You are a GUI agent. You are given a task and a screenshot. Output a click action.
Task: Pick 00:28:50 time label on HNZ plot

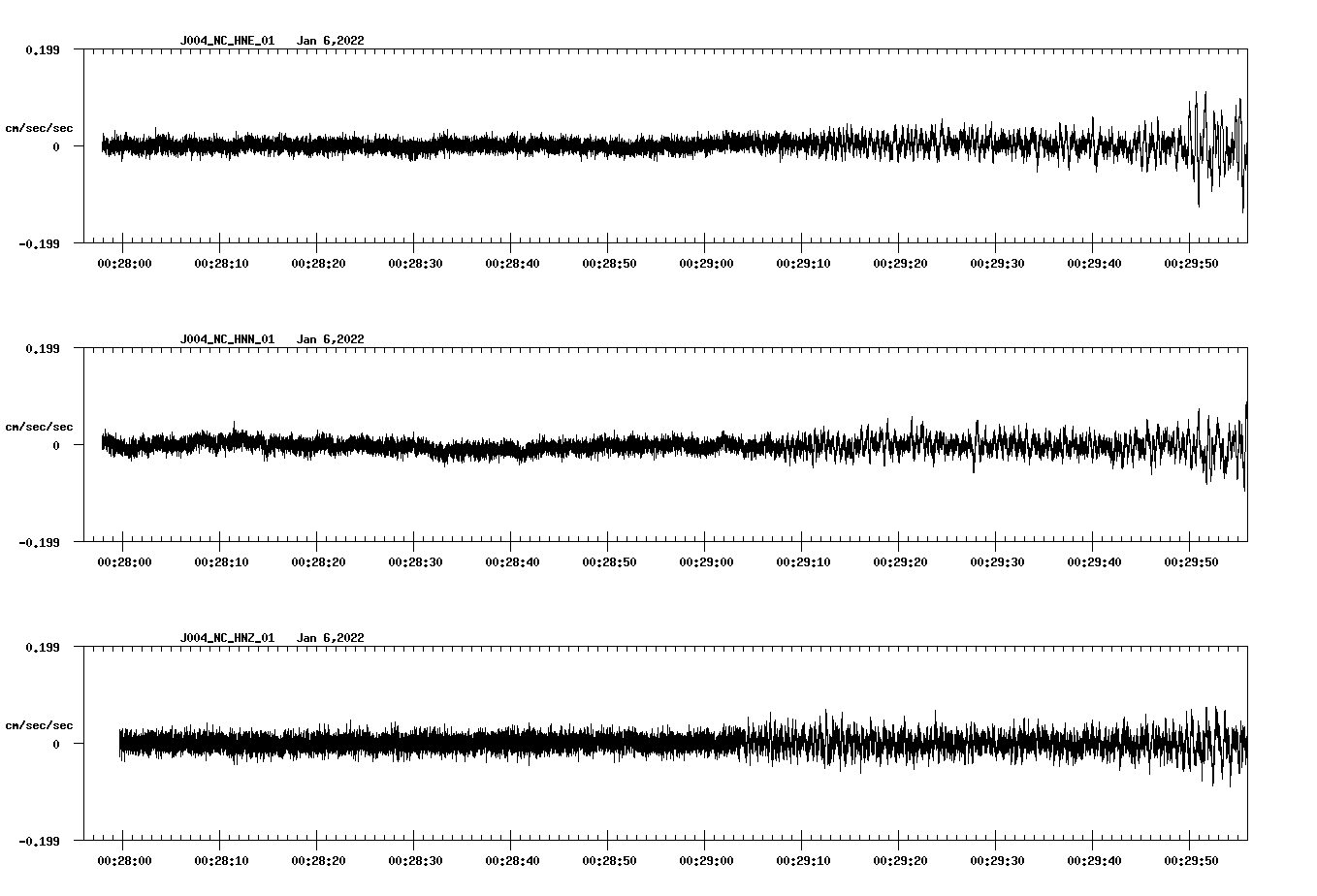(607, 860)
